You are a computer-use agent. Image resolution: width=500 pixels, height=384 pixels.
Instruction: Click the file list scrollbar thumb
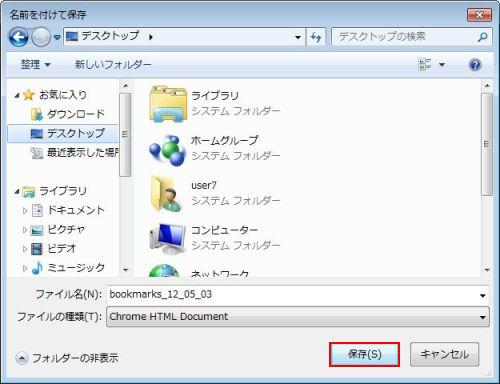487,144
